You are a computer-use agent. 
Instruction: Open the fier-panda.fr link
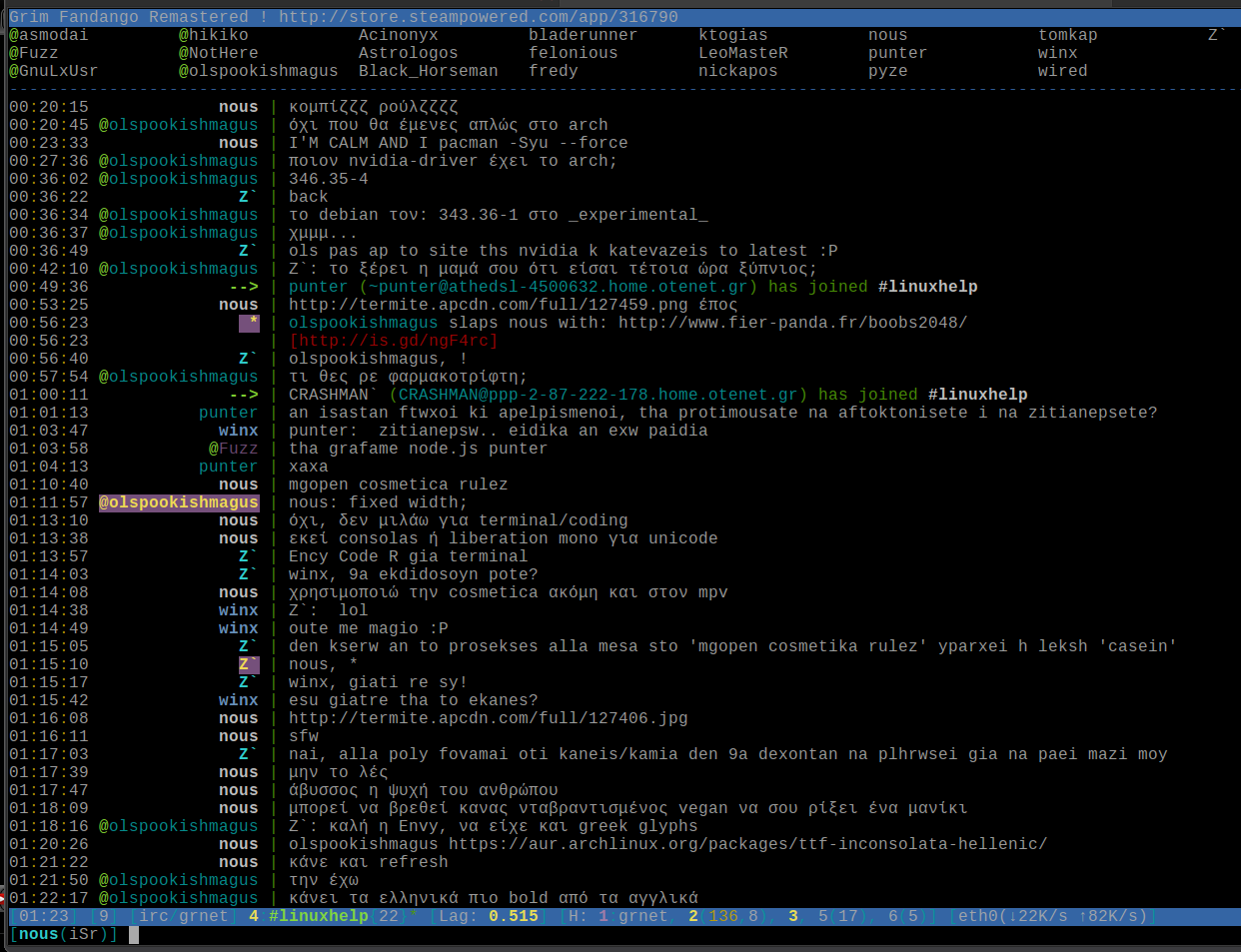click(x=793, y=323)
